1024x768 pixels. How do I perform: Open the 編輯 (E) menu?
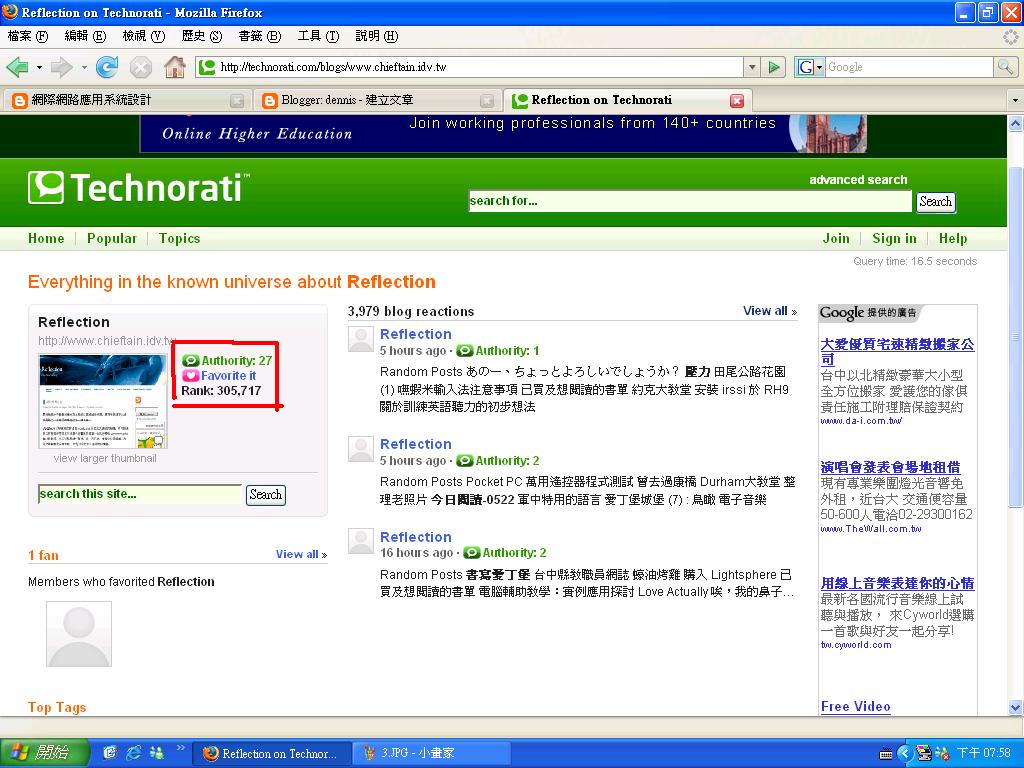pyautogui.click(x=85, y=36)
